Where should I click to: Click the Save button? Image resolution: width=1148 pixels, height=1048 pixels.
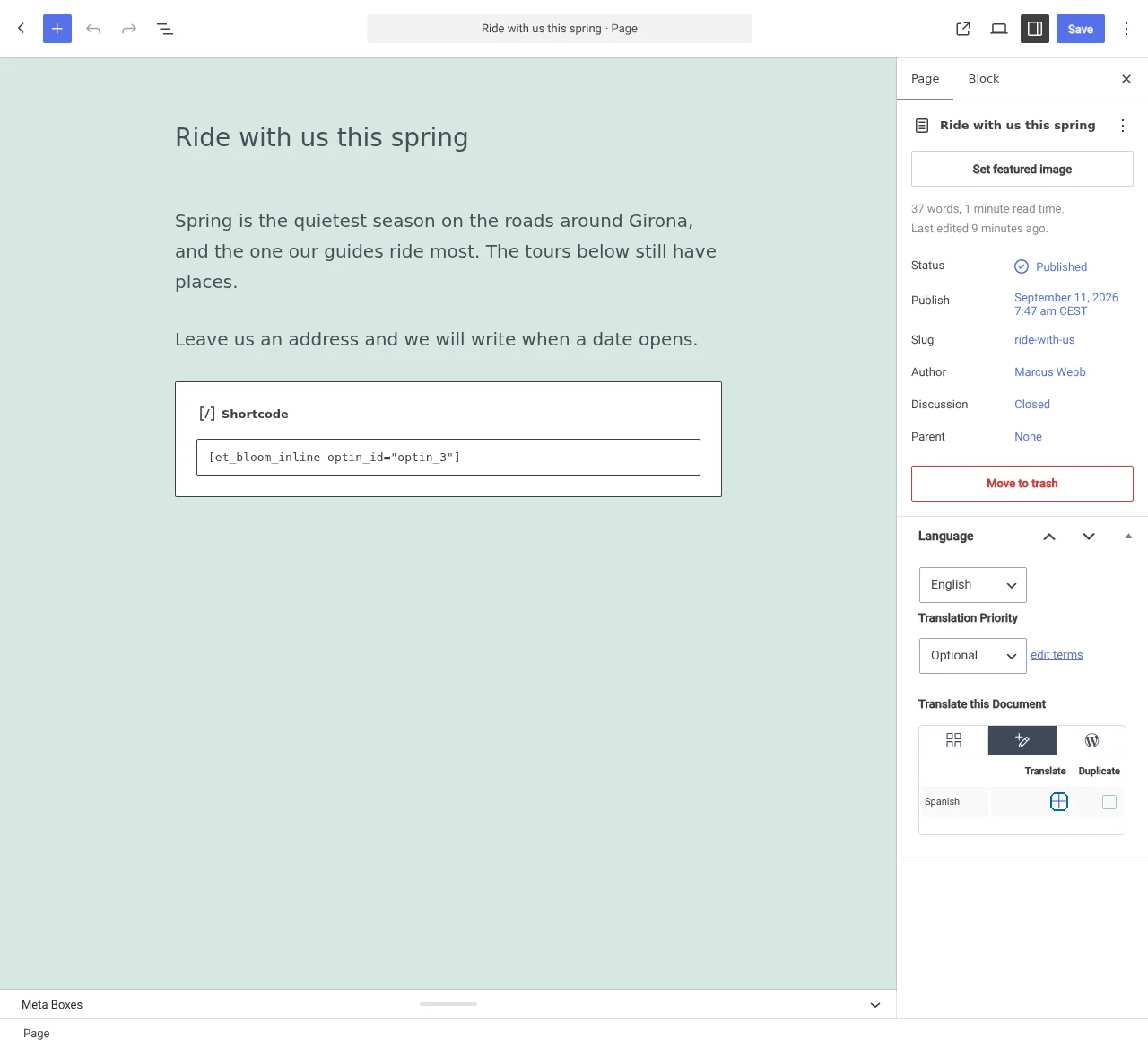[x=1081, y=29]
